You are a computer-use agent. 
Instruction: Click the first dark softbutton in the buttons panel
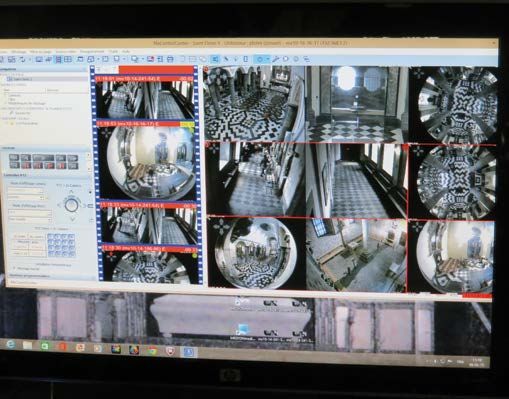point(14,157)
